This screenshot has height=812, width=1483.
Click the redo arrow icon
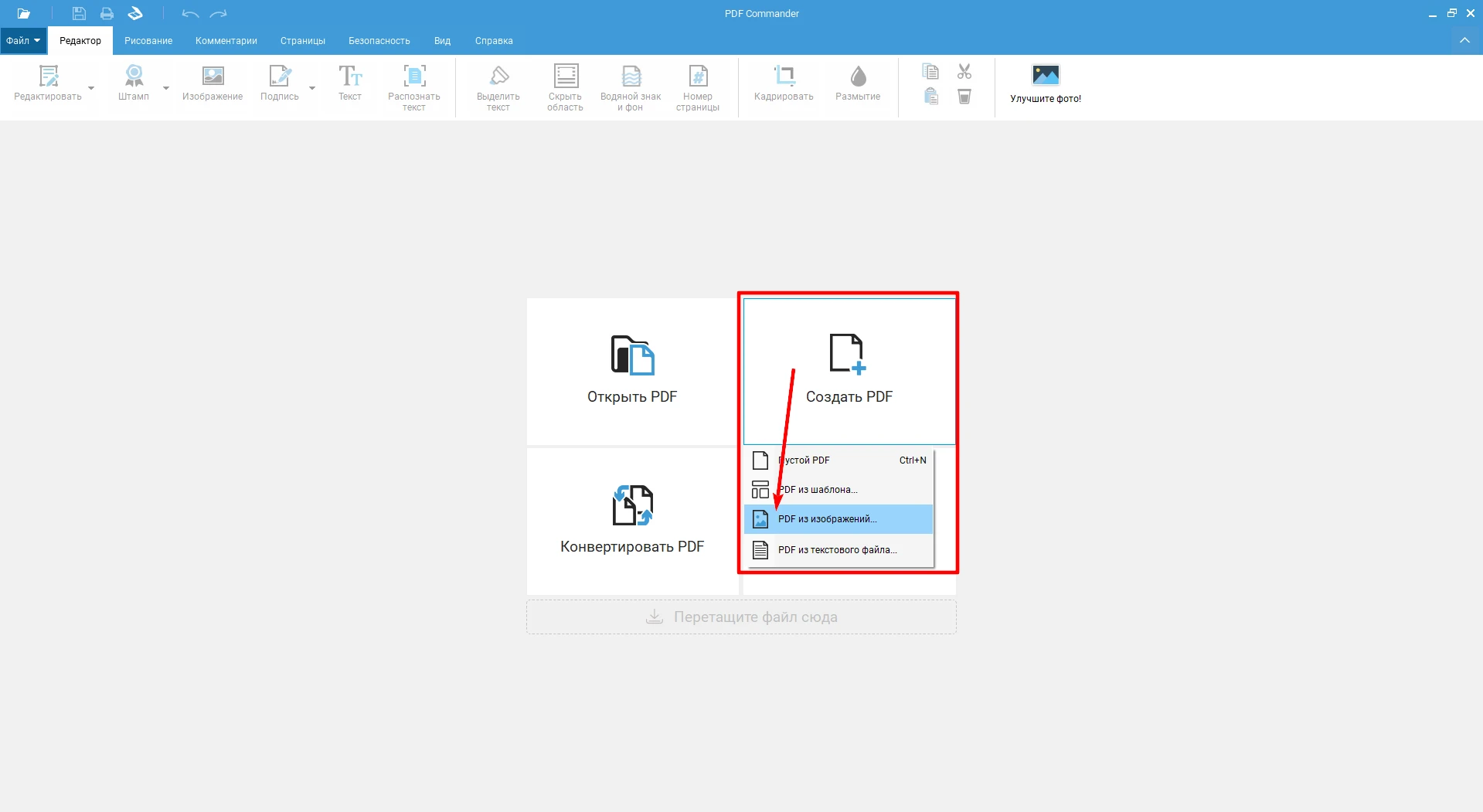[x=219, y=13]
